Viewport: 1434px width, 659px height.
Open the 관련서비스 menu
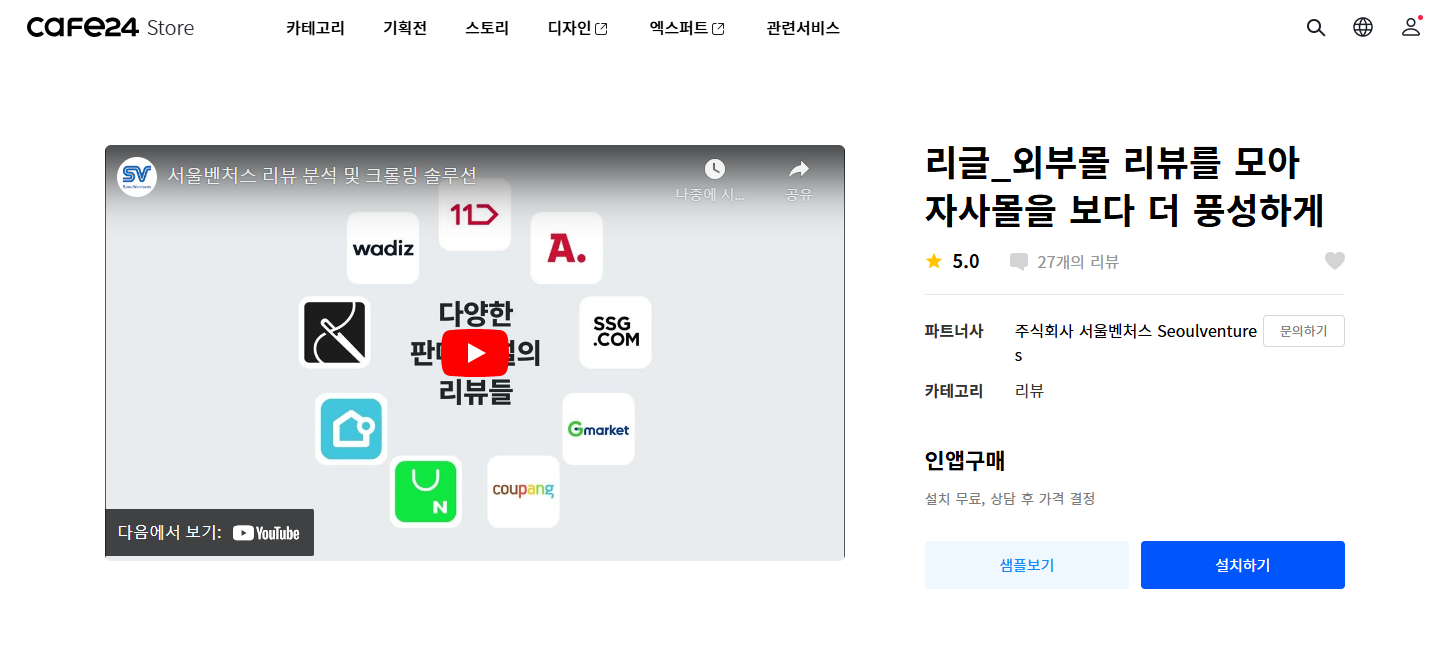(803, 28)
